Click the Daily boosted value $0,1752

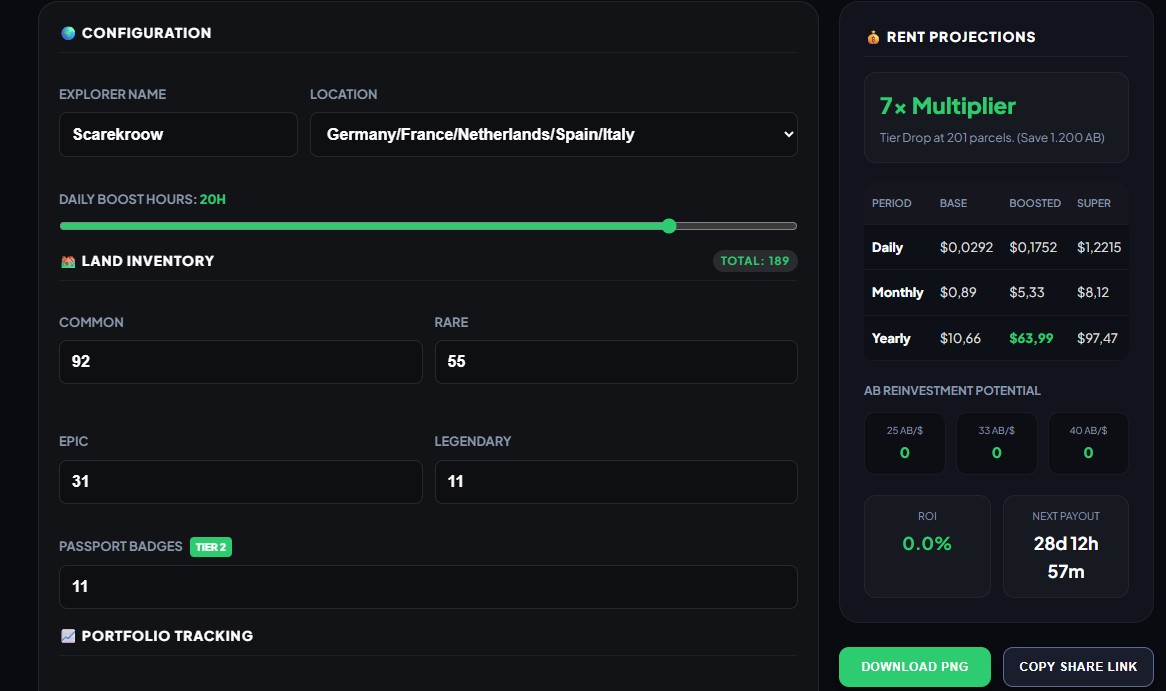coord(1033,247)
